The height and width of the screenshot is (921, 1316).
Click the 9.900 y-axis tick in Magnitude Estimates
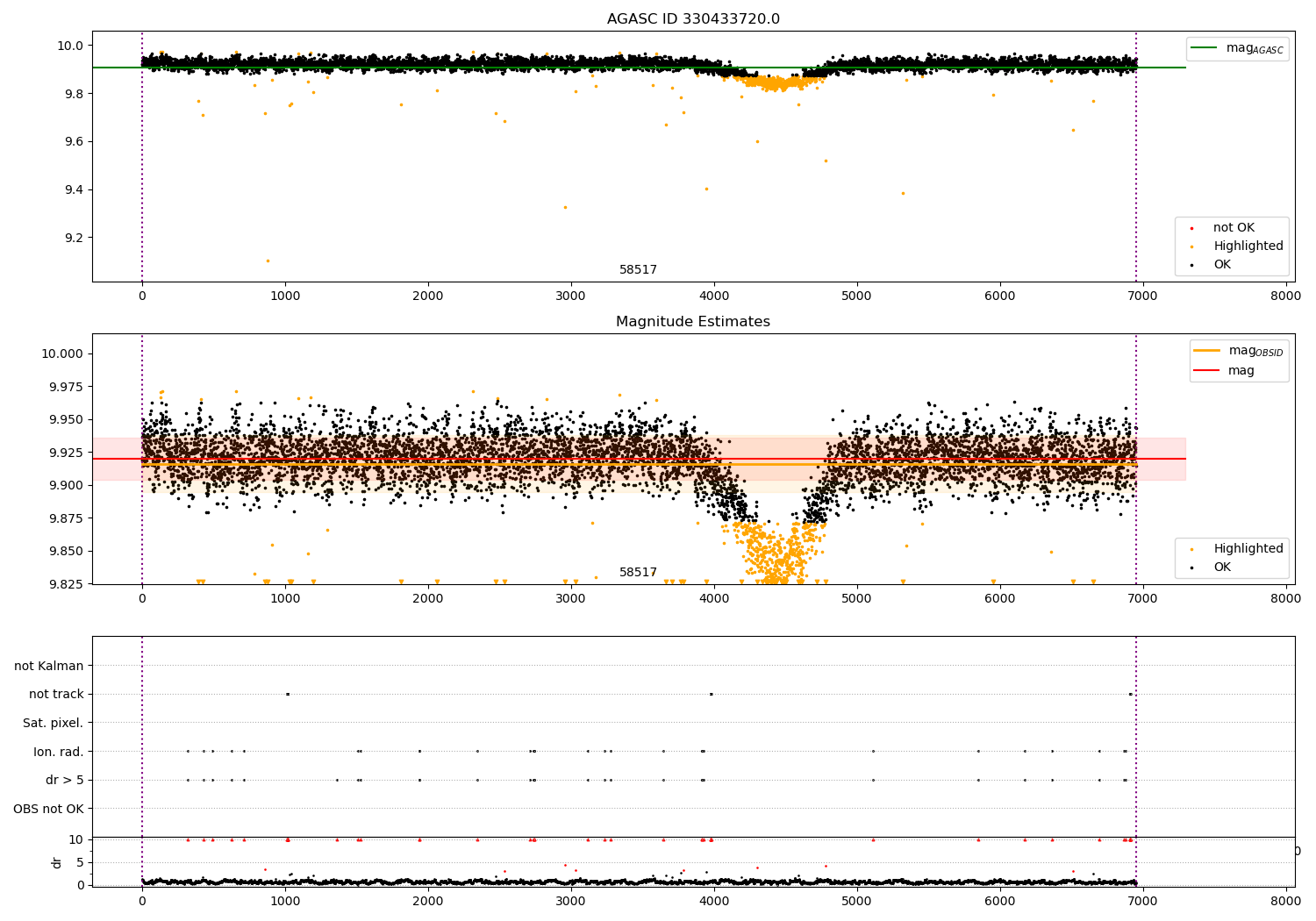click(66, 486)
